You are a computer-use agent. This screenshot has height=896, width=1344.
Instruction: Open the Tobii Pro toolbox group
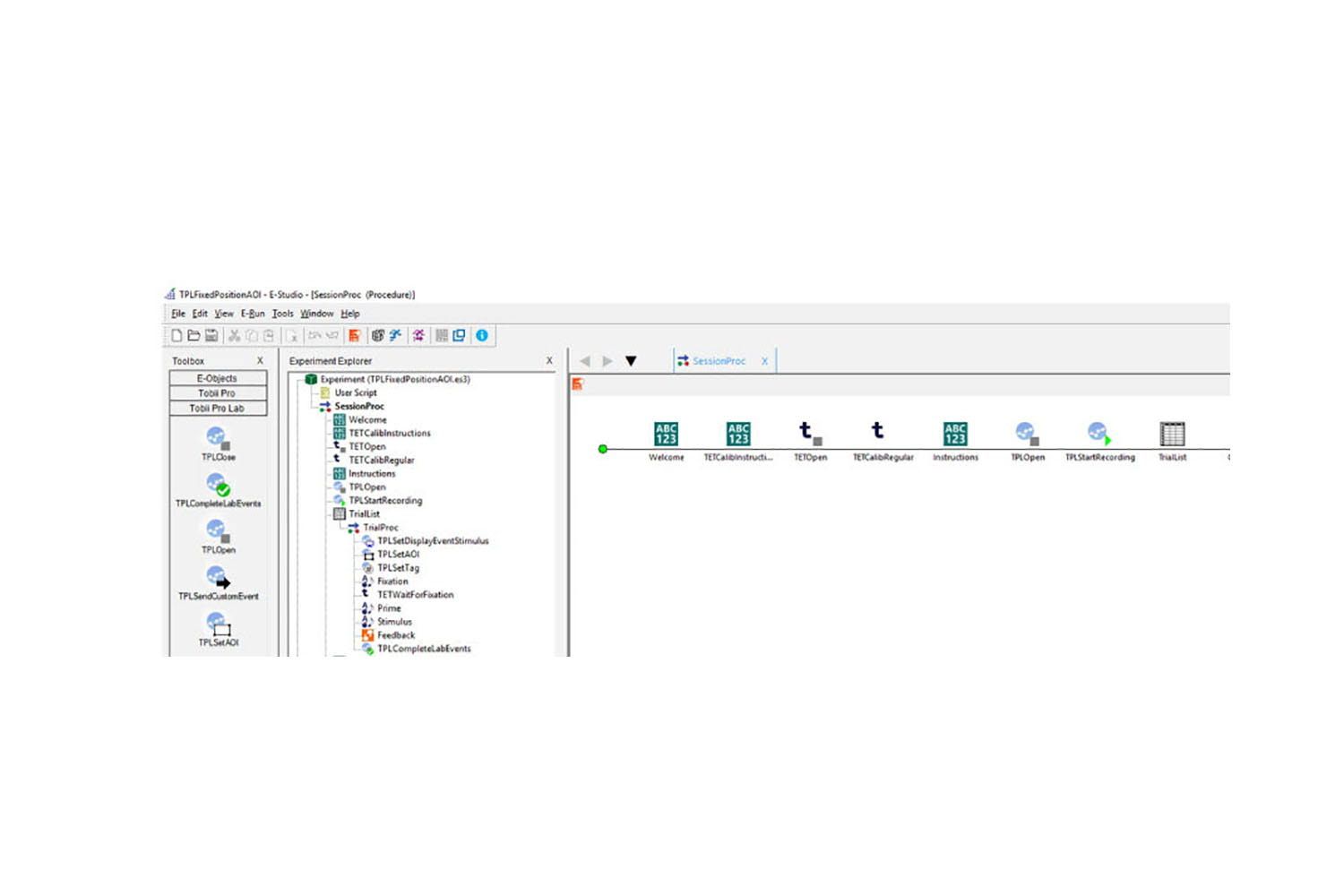[218, 393]
